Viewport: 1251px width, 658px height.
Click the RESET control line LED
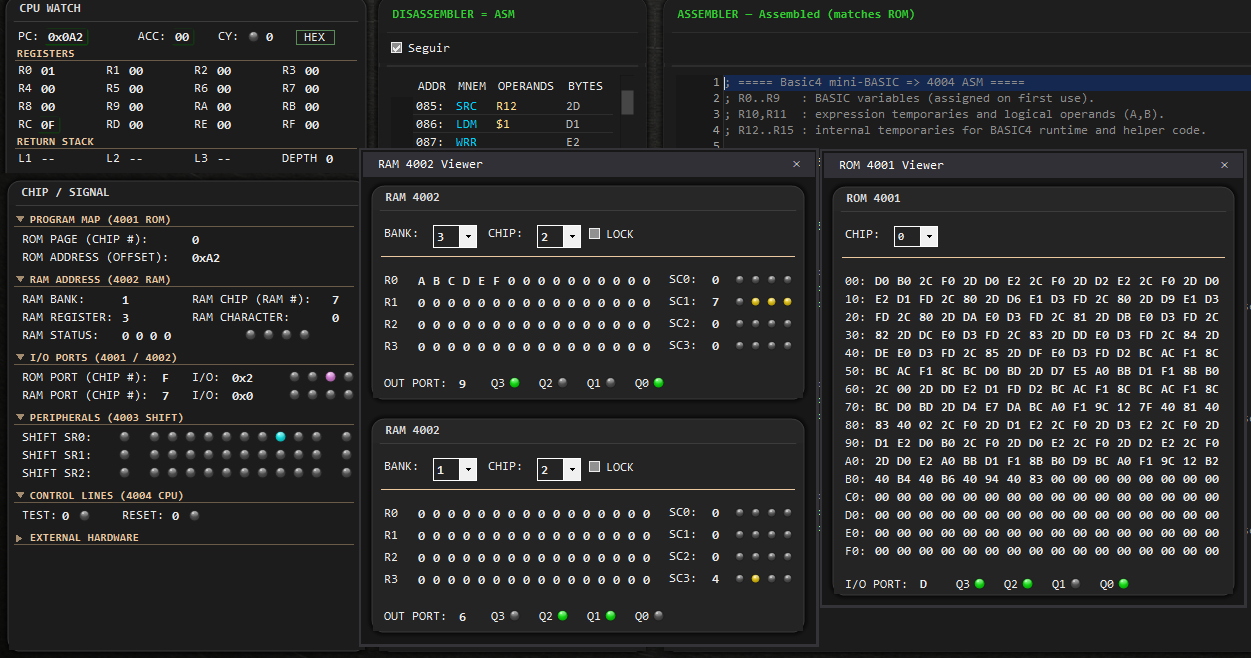194,516
